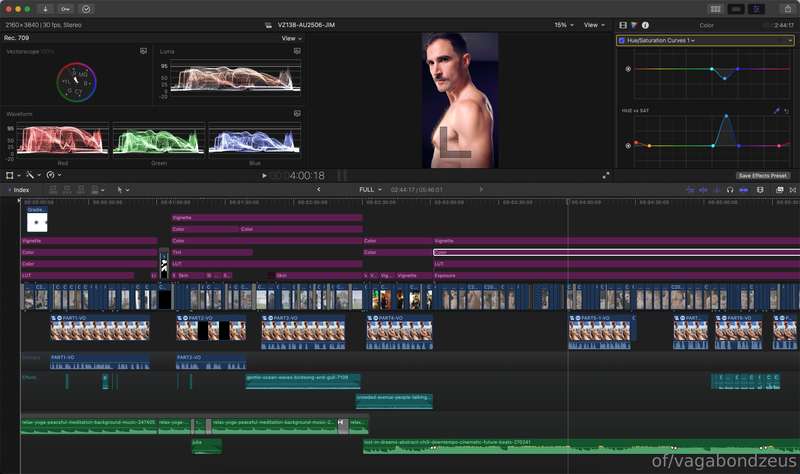Open the info inspector icon

coord(645,25)
